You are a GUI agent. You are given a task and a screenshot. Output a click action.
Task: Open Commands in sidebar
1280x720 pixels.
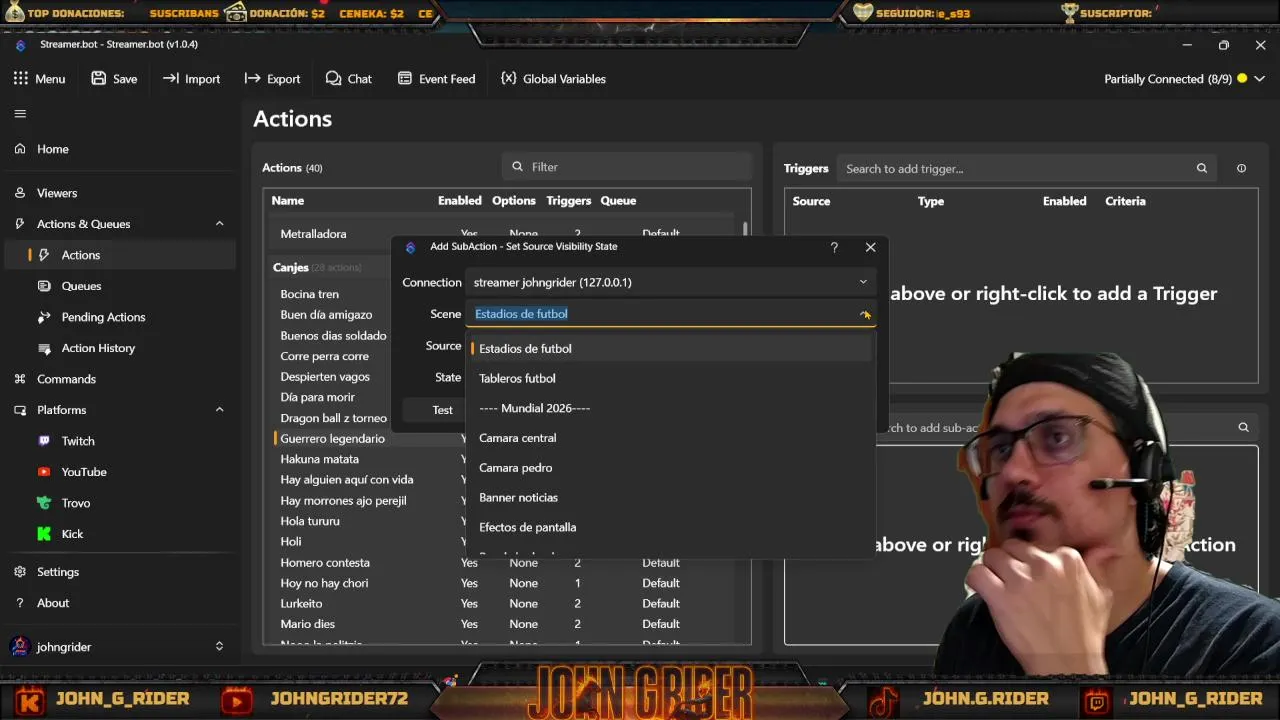[x=118, y=379]
